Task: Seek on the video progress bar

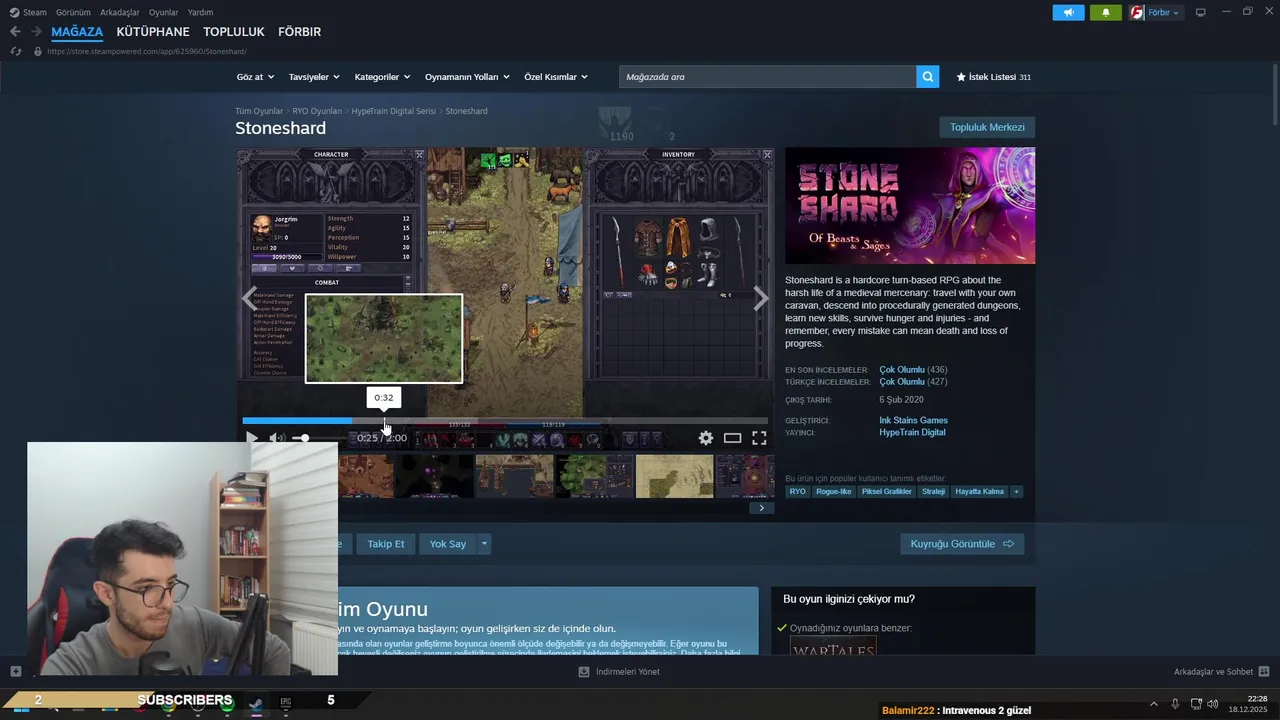Action: pos(505,421)
